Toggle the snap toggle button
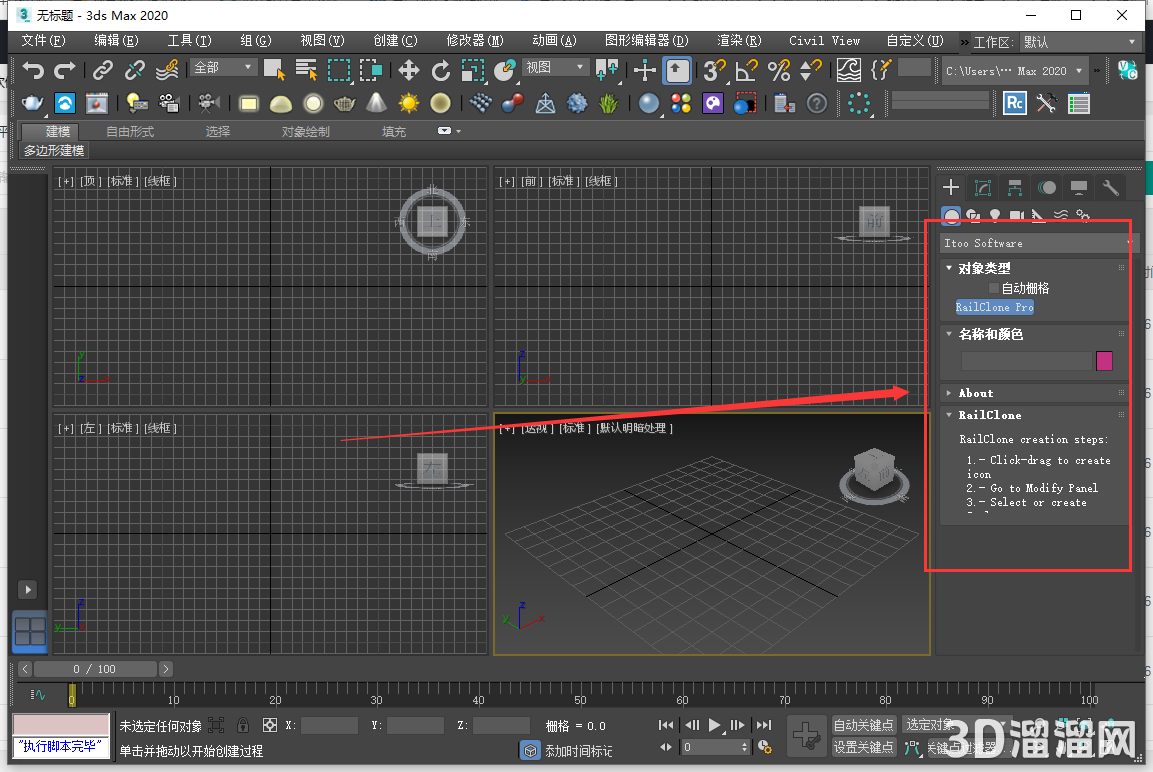Viewport: 1153px width, 772px height. [712, 71]
